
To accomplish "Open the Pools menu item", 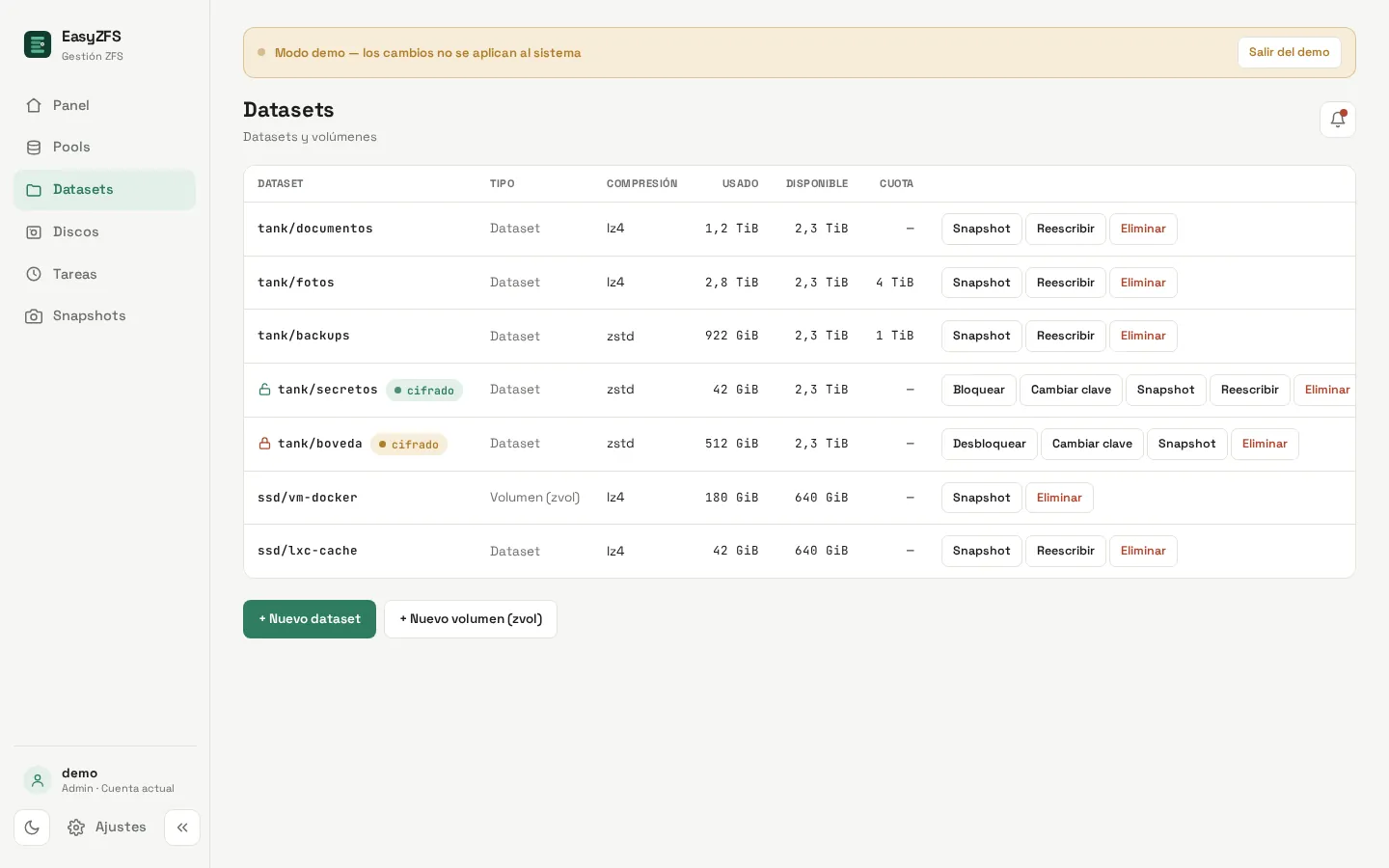I will pos(104,148).
